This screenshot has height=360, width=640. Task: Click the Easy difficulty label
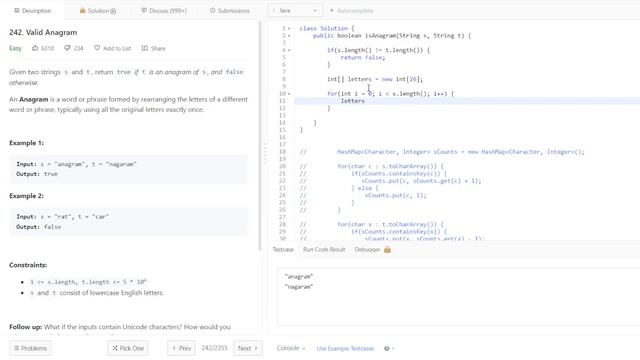[15, 48]
